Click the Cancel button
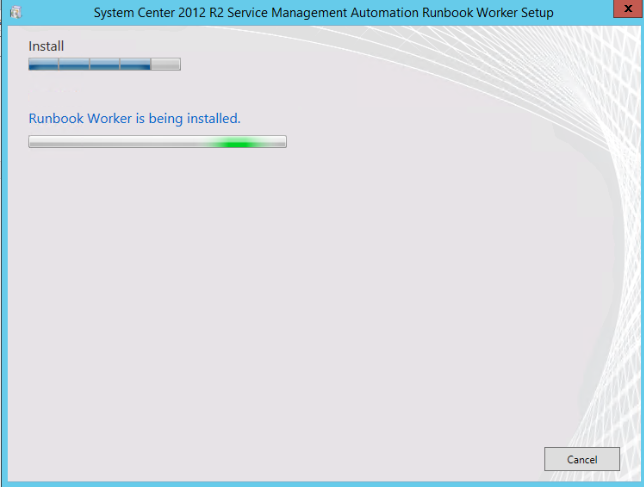 tap(582, 459)
